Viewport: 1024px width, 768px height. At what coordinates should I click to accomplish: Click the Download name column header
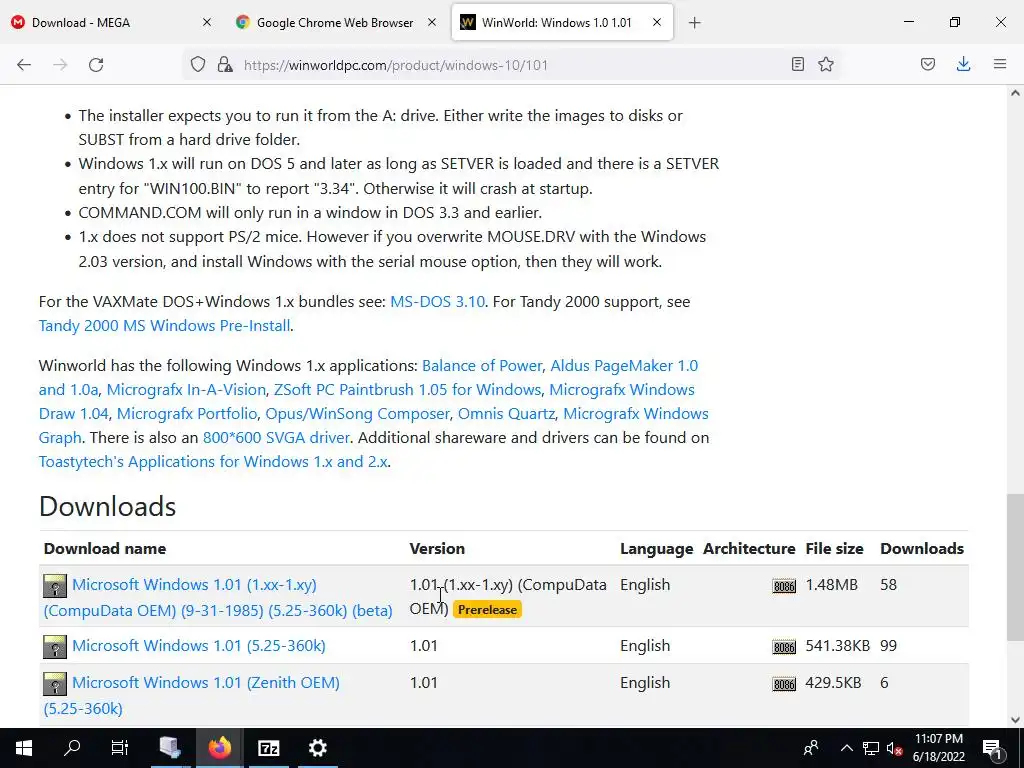tap(104, 549)
